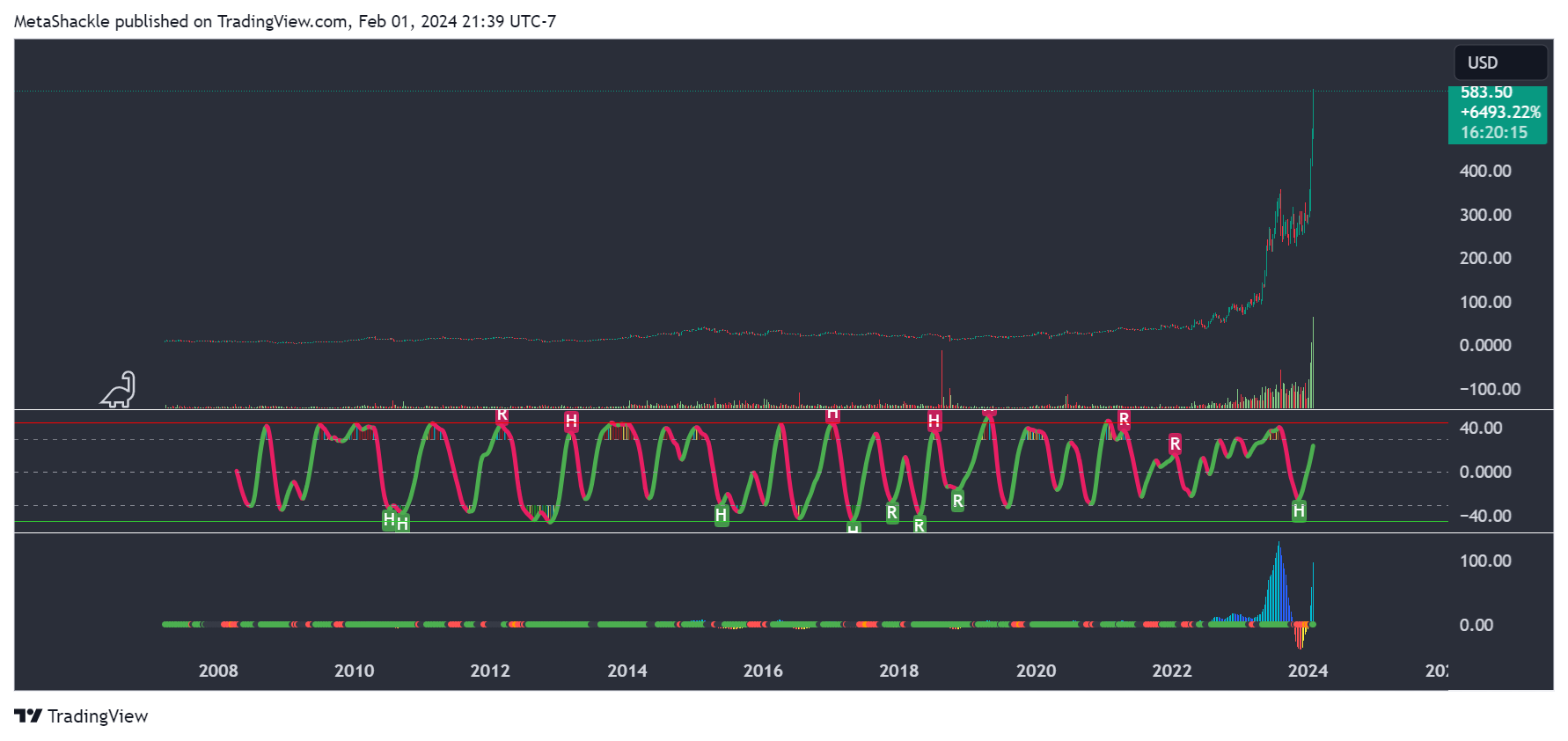1568x741 pixels.
Task: Click the dinosaur logo icon on chart
Action: coord(119,390)
